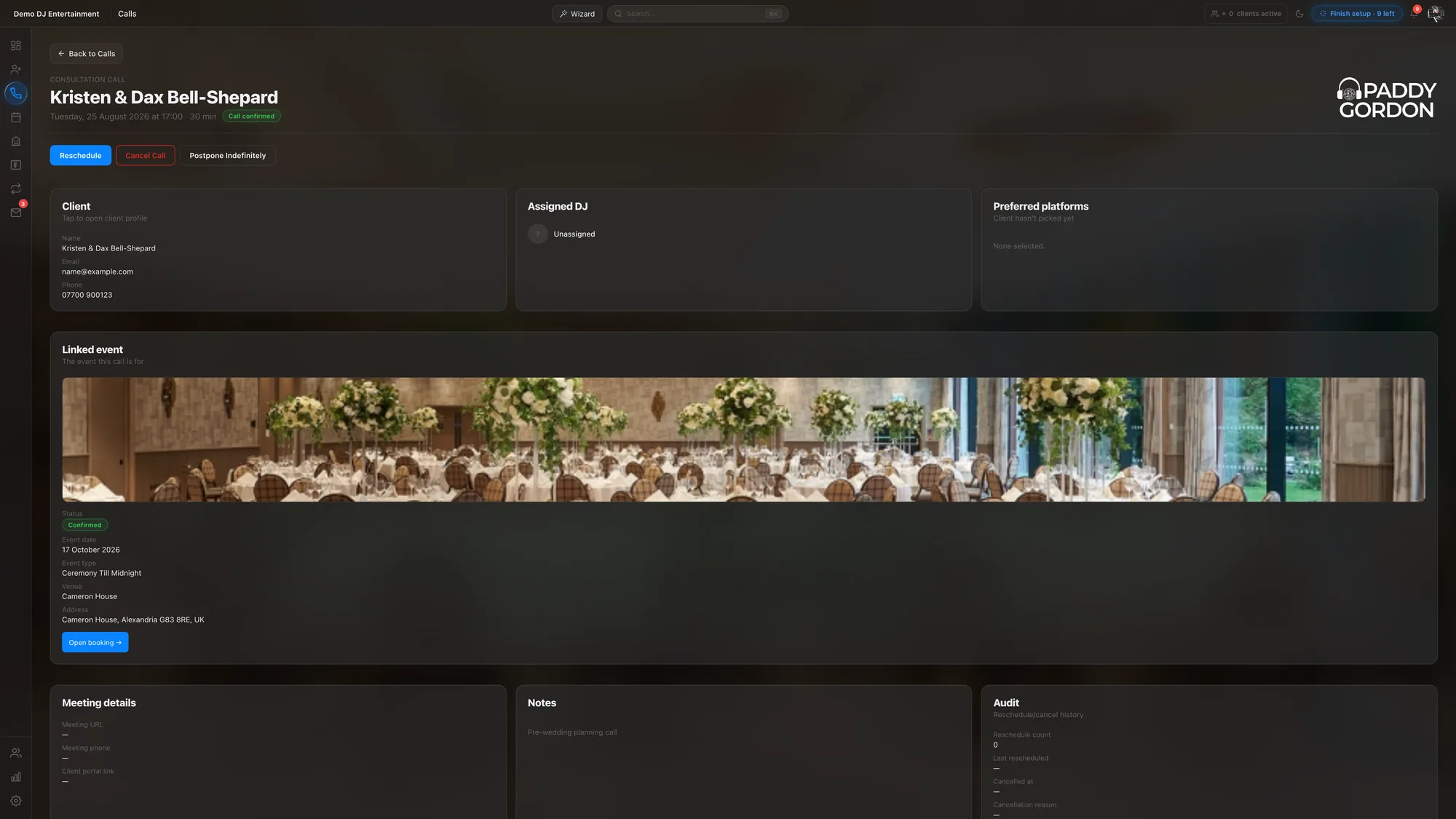Open Calls breadcrumb in top bar
The image size is (1456, 819).
point(127,14)
